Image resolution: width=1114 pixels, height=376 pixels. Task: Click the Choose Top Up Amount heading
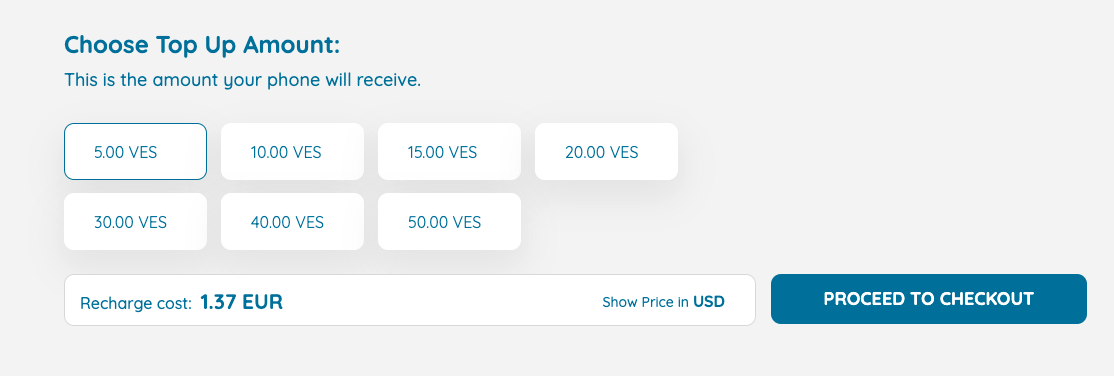(202, 45)
